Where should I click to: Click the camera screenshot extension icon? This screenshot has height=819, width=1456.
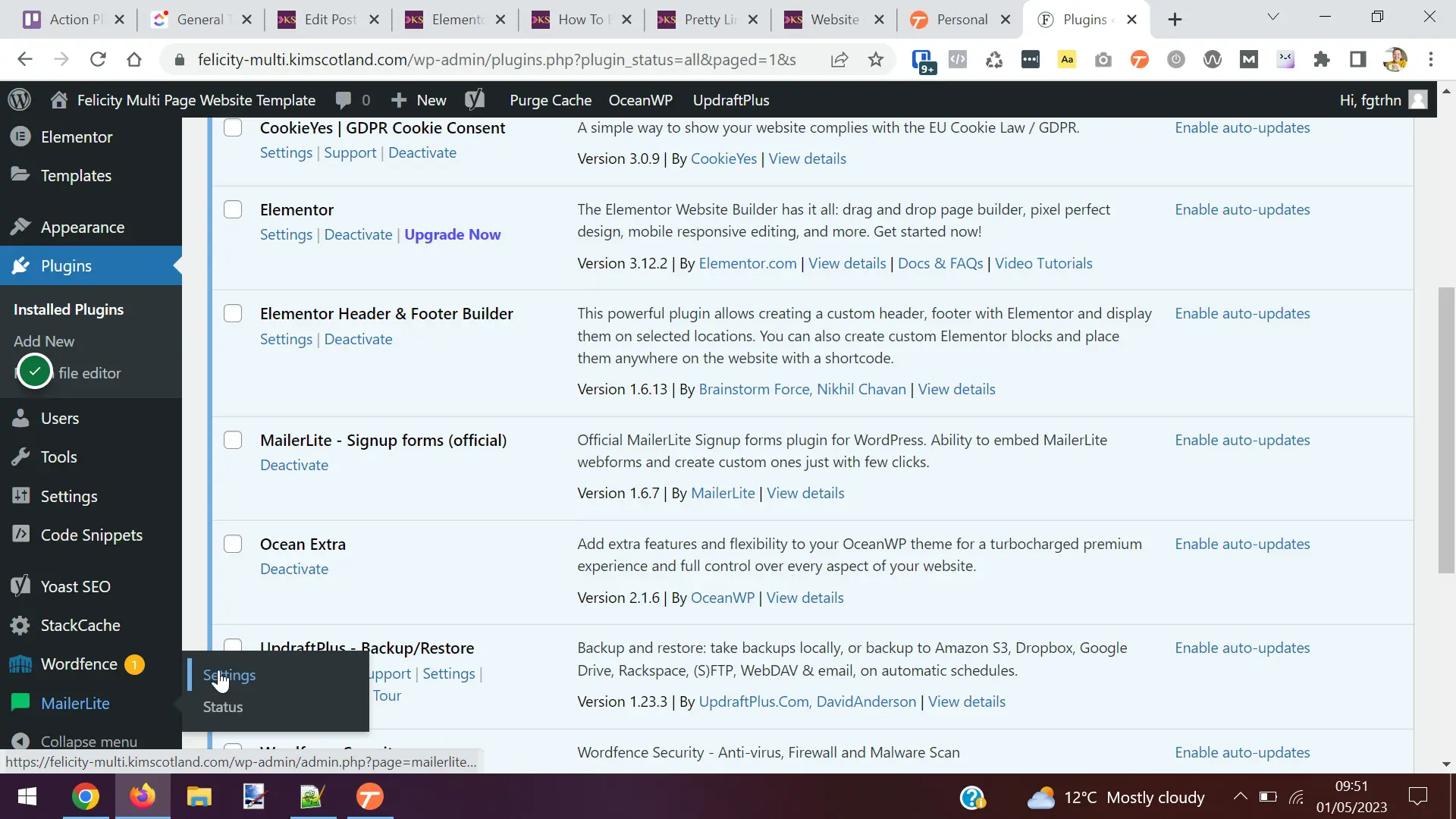[x=1103, y=59]
